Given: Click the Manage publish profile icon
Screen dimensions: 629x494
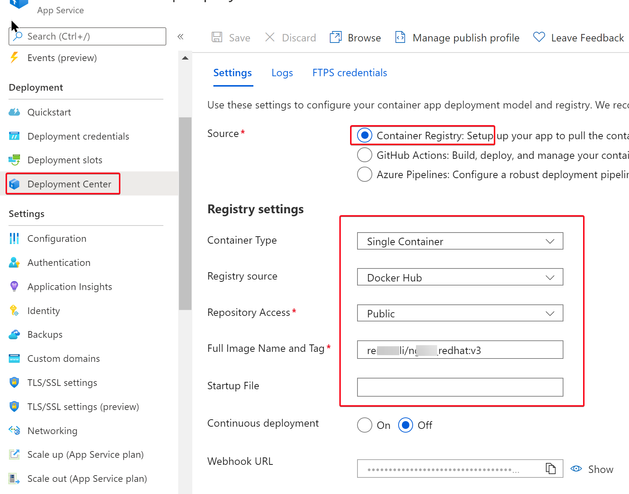Looking at the screenshot, I should [x=400, y=38].
